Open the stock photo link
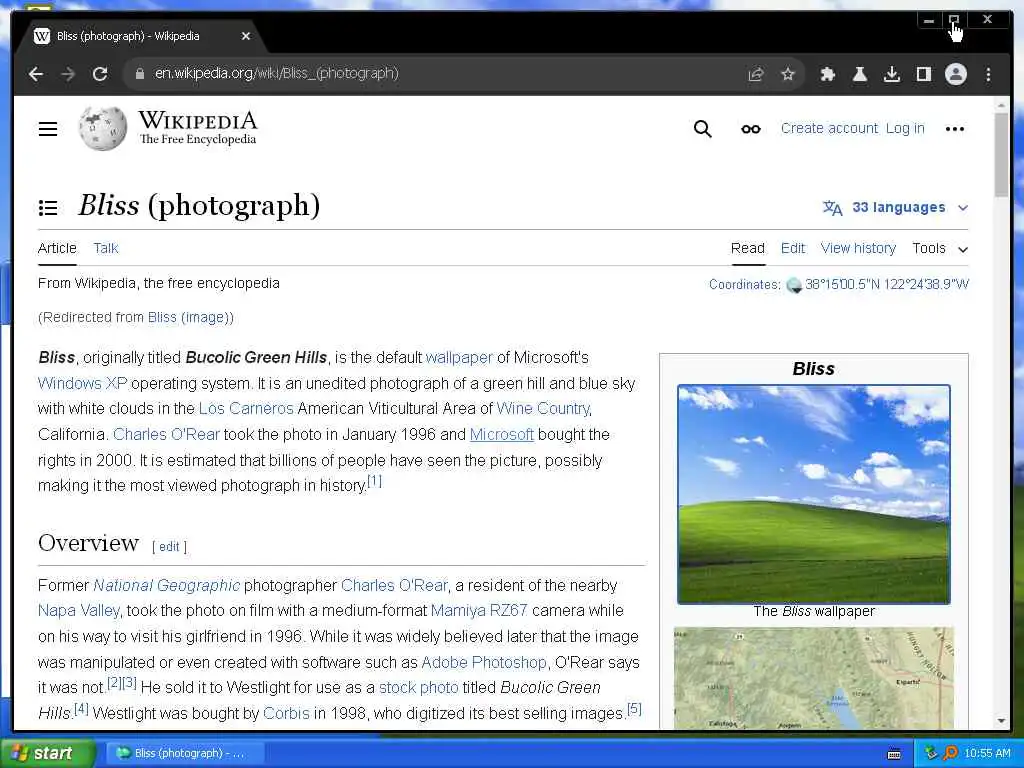 tap(419, 688)
